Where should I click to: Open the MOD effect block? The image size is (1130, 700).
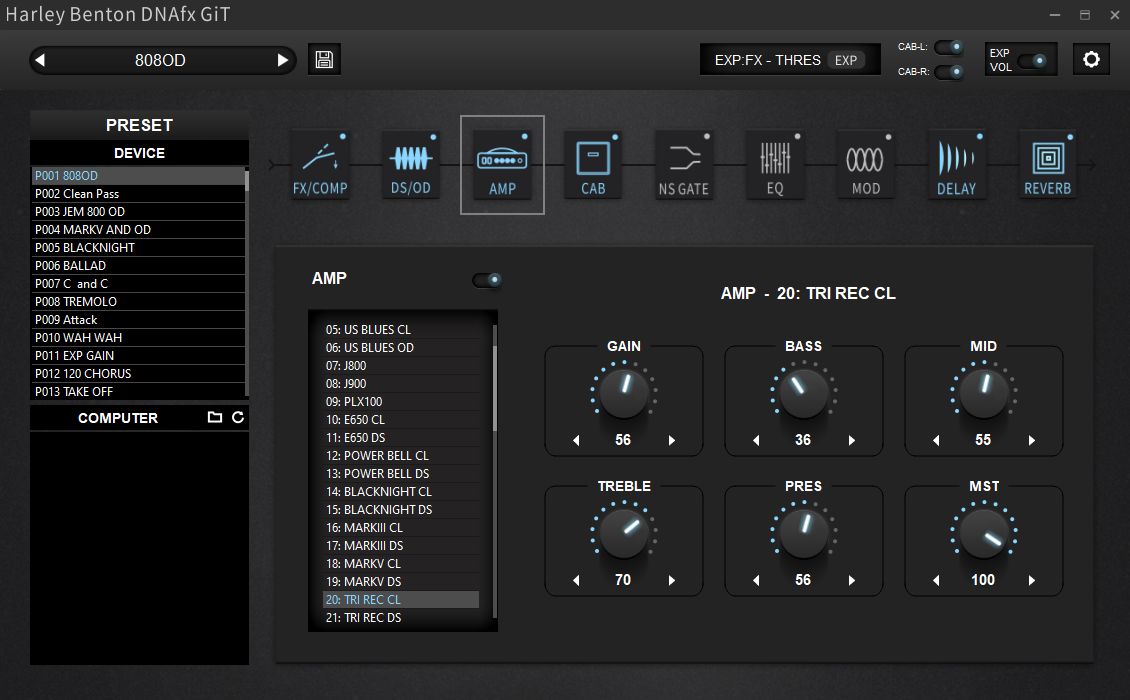(x=866, y=166)
